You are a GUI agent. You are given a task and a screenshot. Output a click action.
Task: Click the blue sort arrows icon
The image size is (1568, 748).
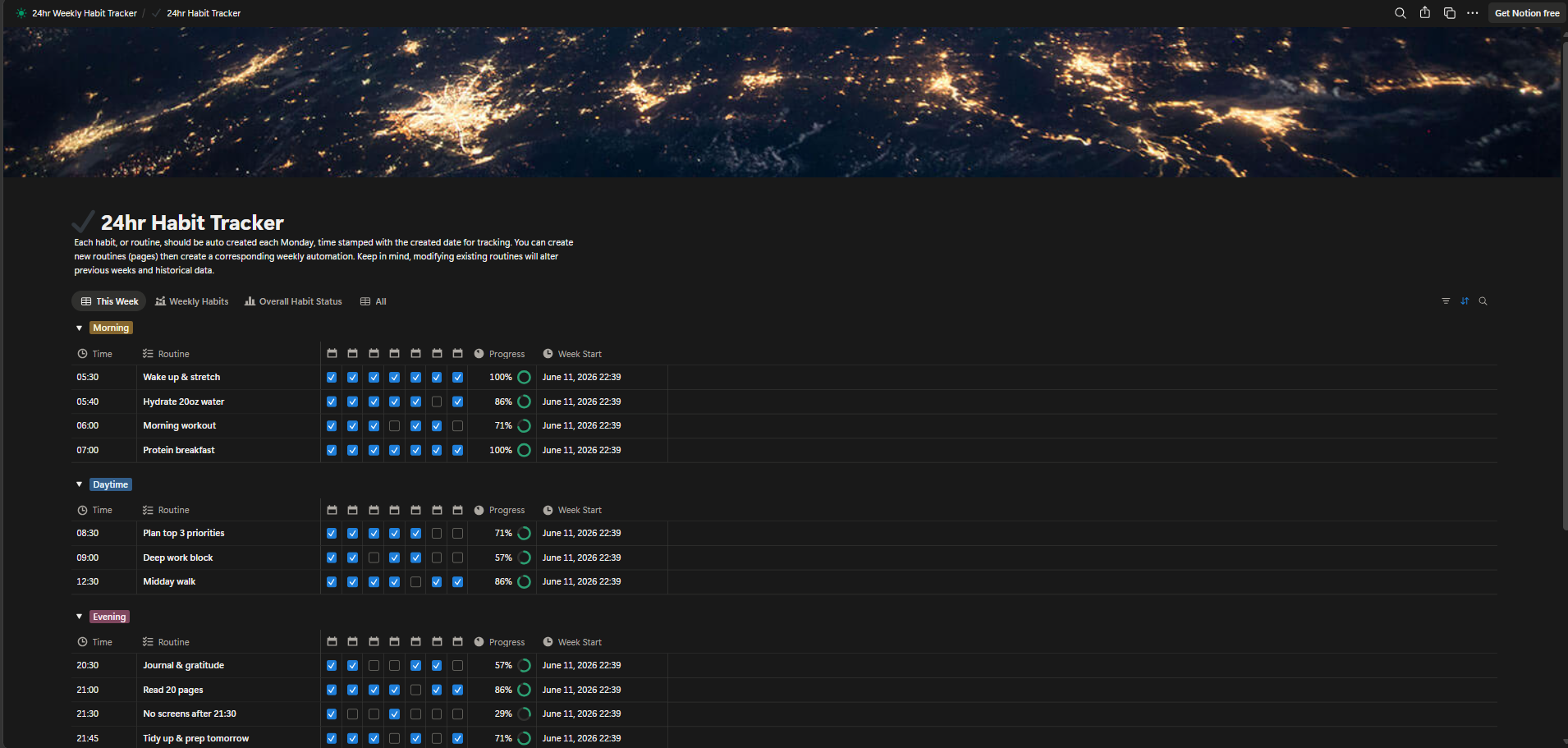[x=1465, y=301]
